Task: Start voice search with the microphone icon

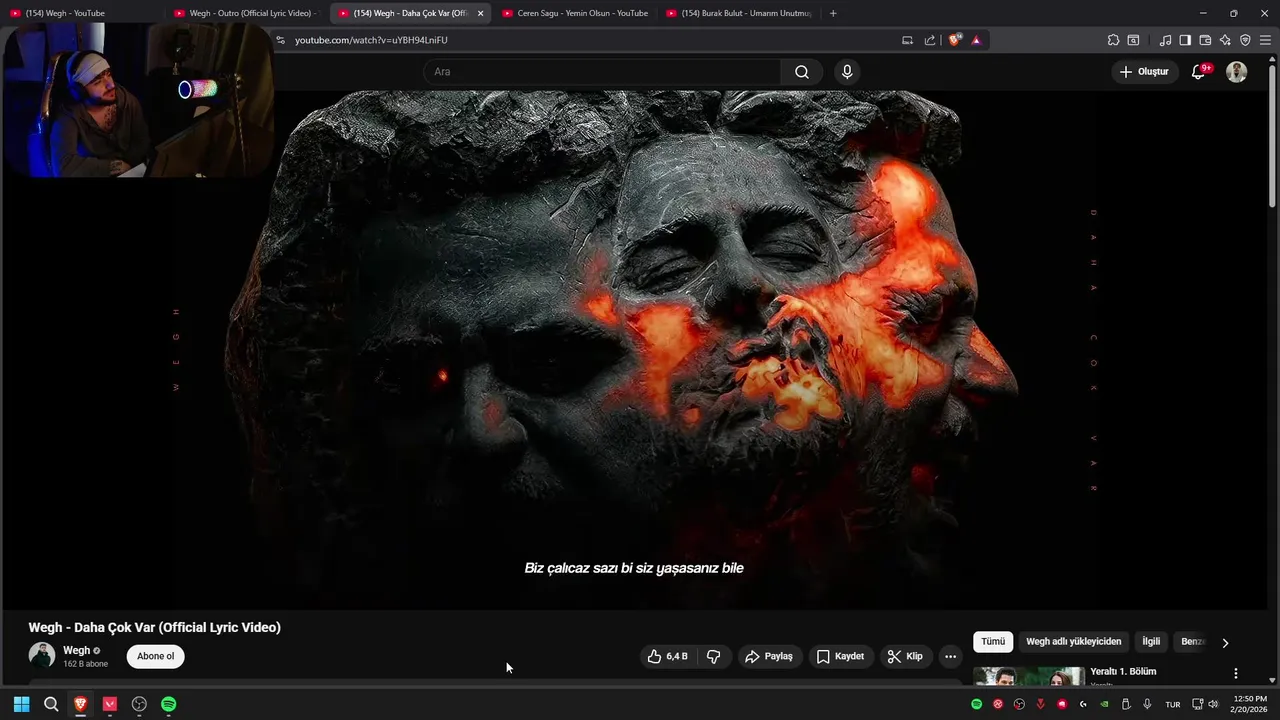Action: (x=847, y=72)
